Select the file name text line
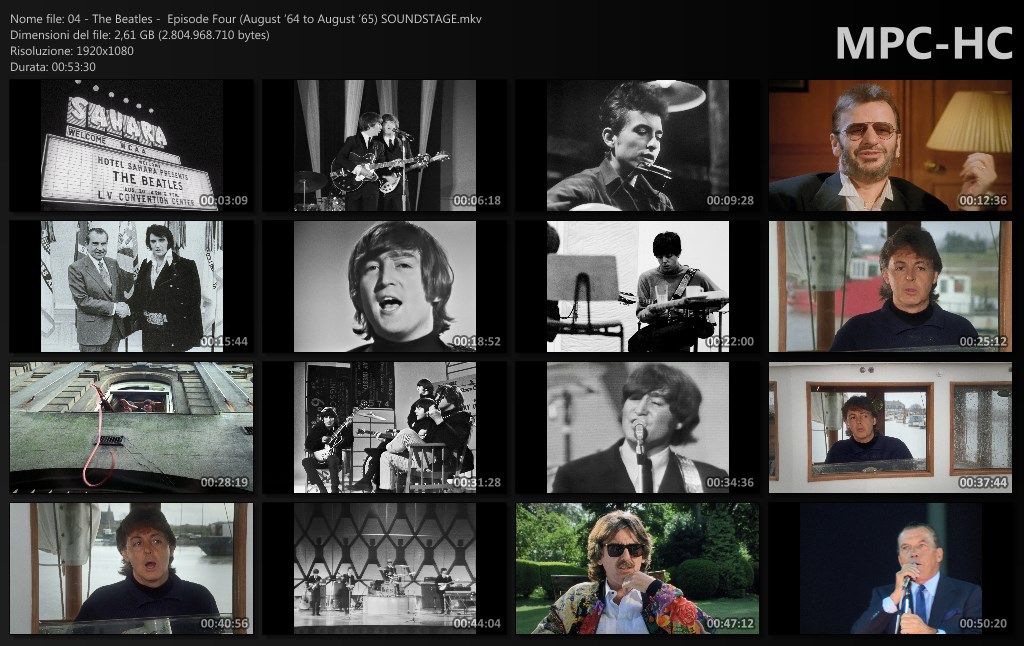 coord(245,19)
